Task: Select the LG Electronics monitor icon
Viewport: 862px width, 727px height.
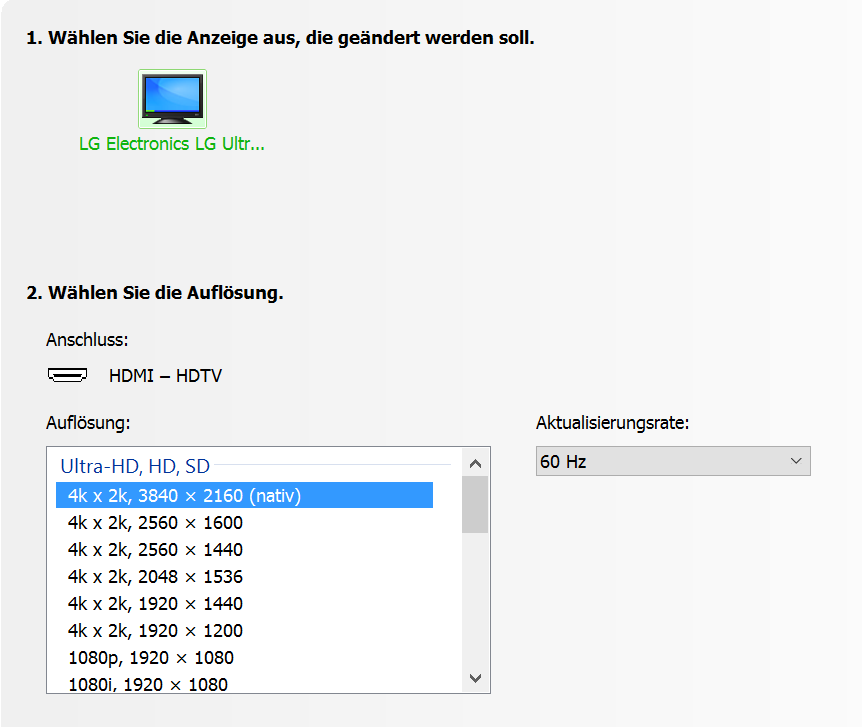Action: click(x=172, y=99)
